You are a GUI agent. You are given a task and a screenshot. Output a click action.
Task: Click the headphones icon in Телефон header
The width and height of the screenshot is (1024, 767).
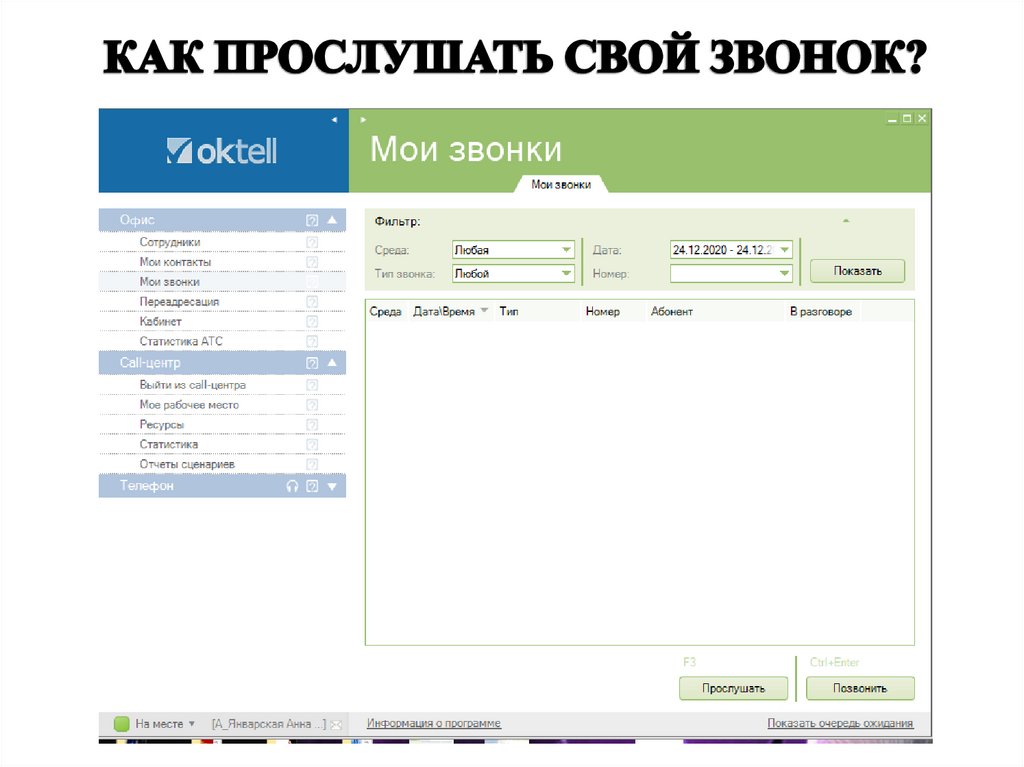(x=292, y=486)
